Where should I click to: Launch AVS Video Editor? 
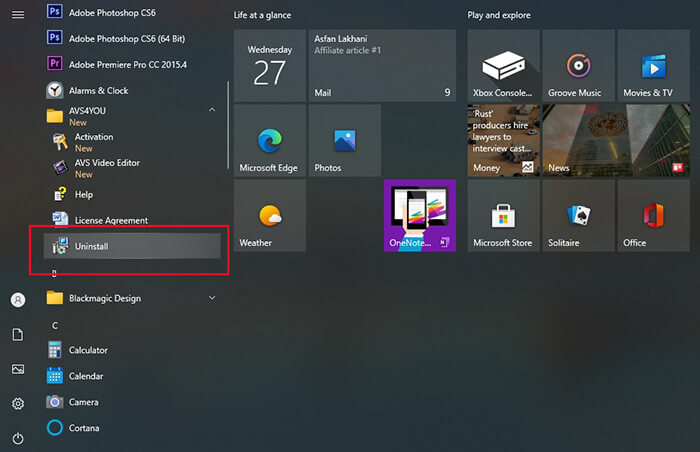tap(132, 168)
